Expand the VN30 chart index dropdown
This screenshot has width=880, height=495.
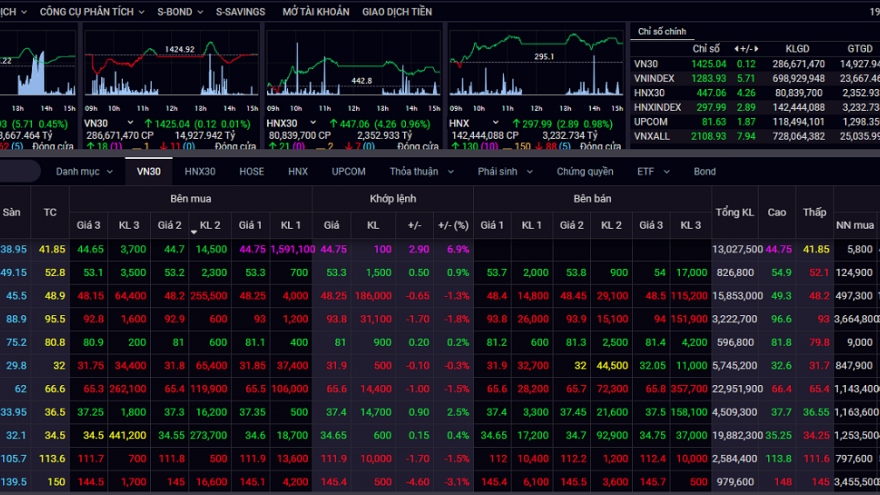[x=130, y=122]
